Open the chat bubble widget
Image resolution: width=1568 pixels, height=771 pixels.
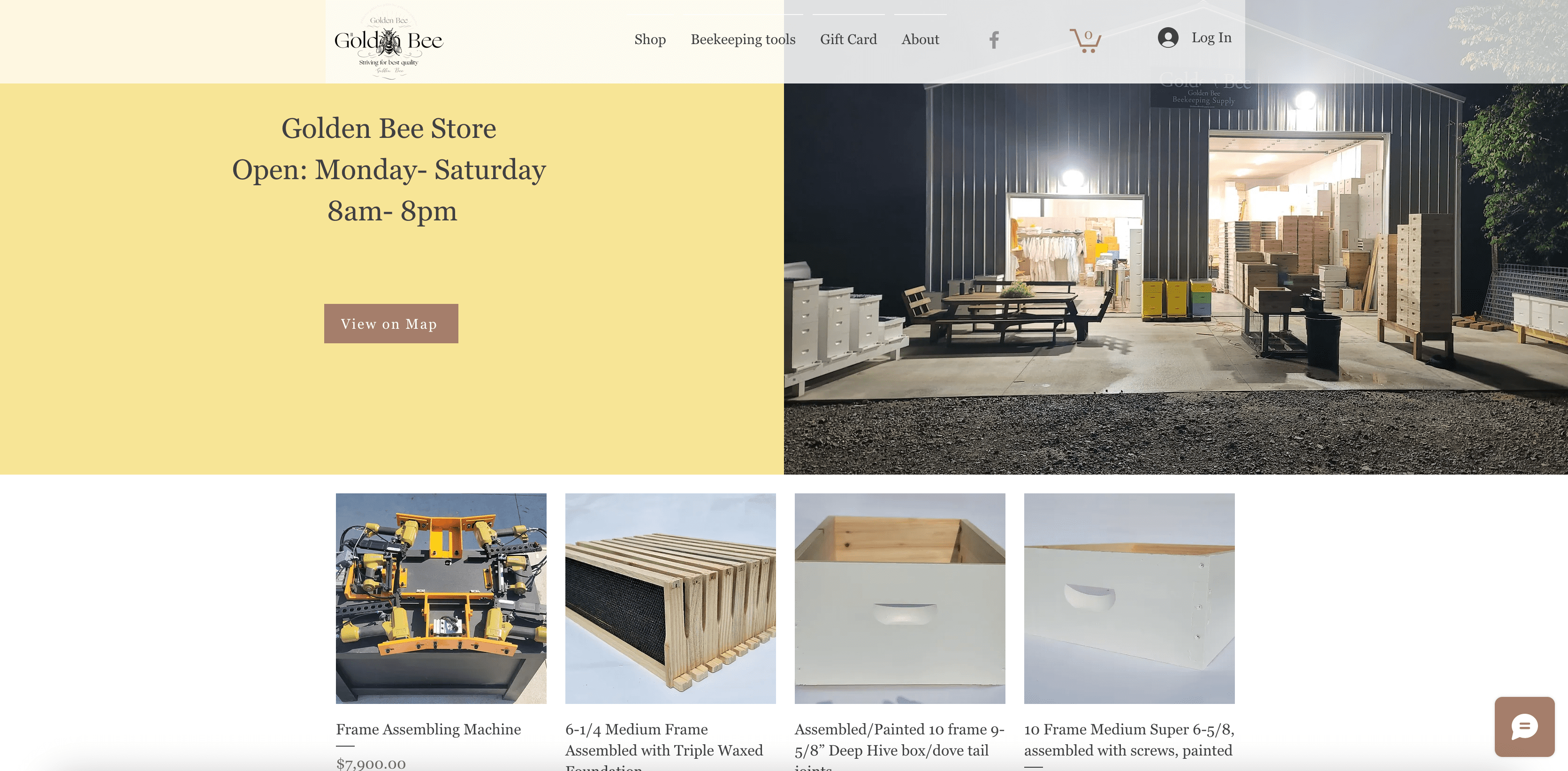tap(1524, 726)
